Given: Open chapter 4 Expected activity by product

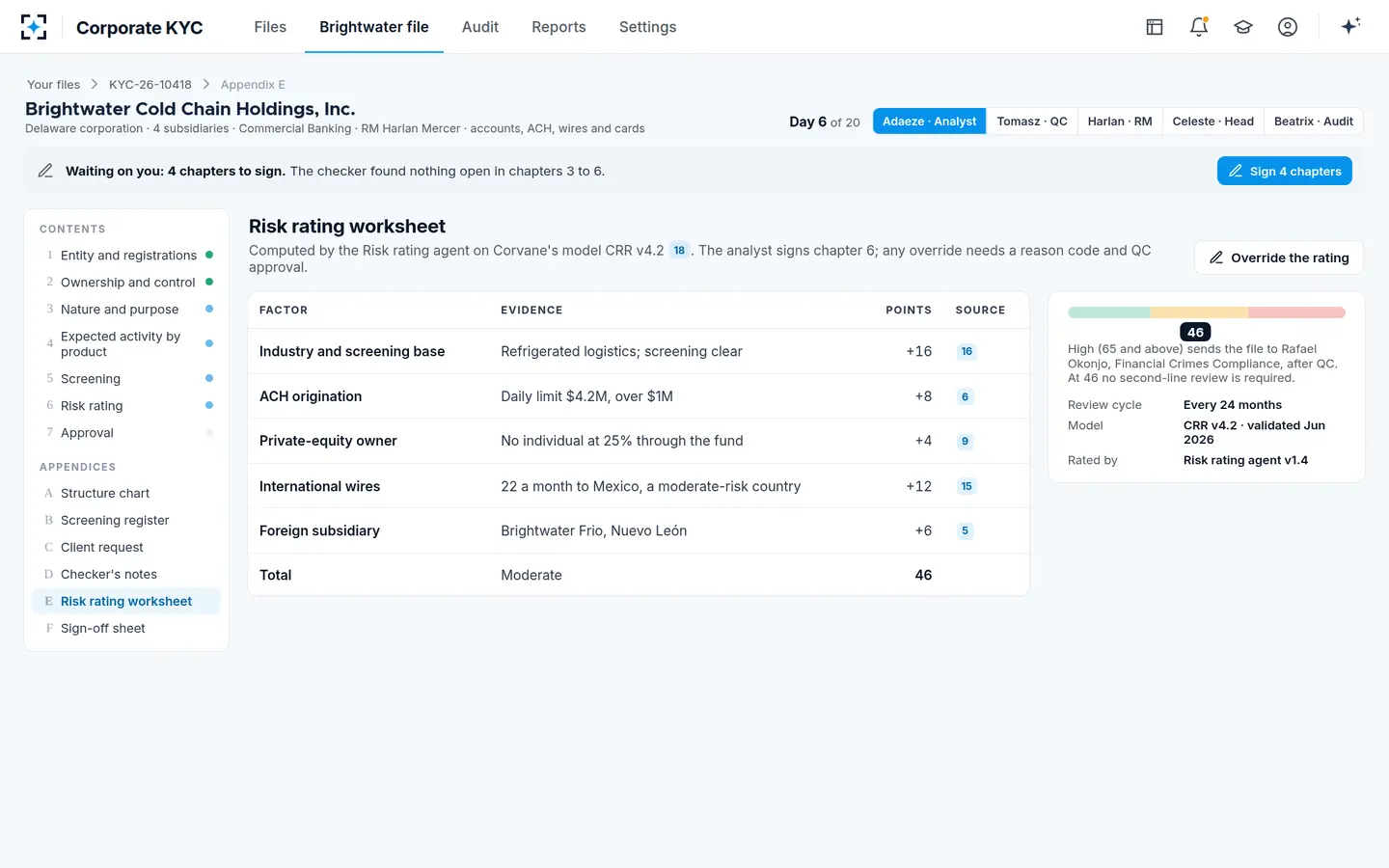Looking at the screenshot, I should tap(126, 344).
